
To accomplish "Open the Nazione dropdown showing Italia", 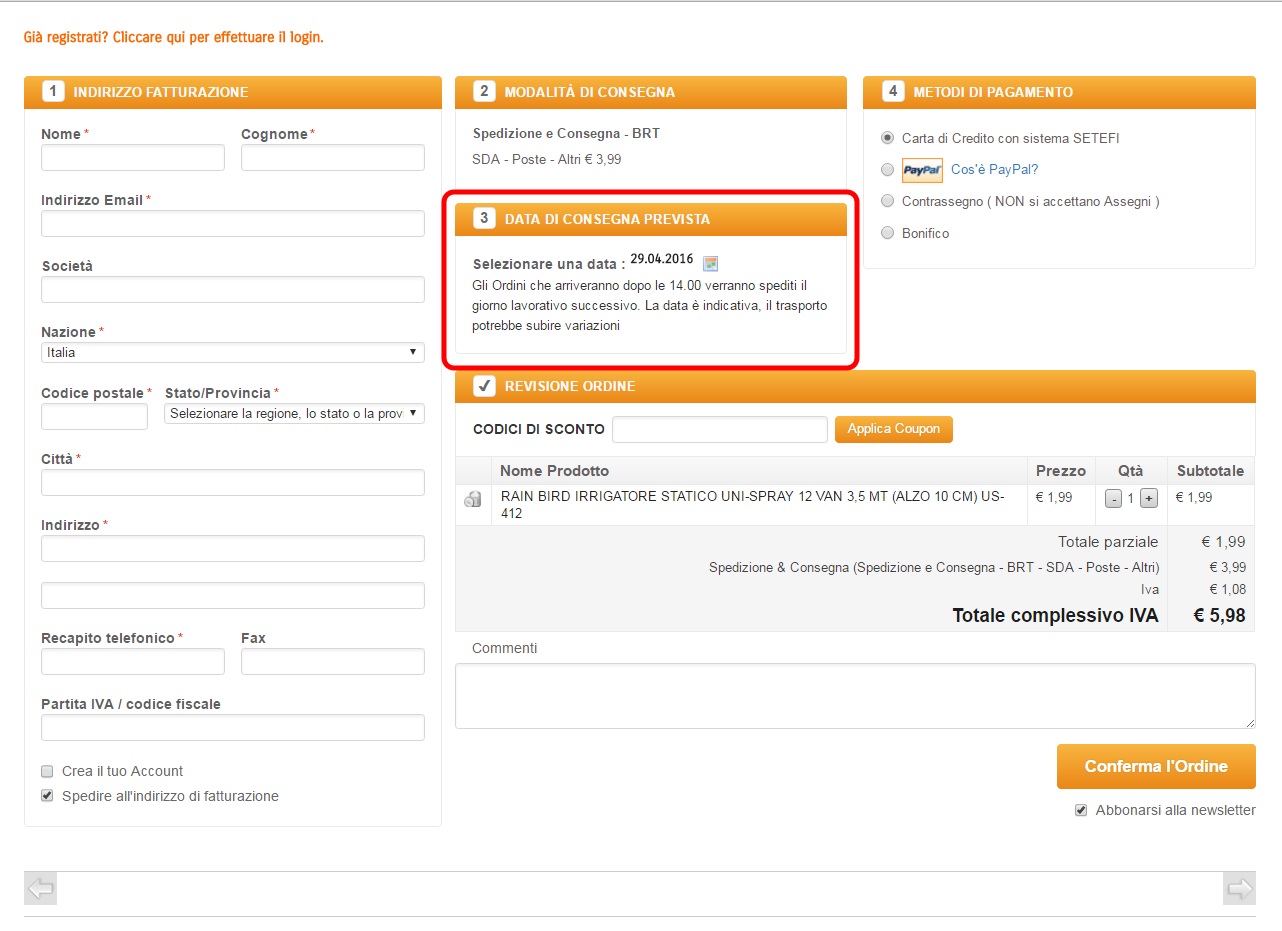I will click(x=232, y=353).
